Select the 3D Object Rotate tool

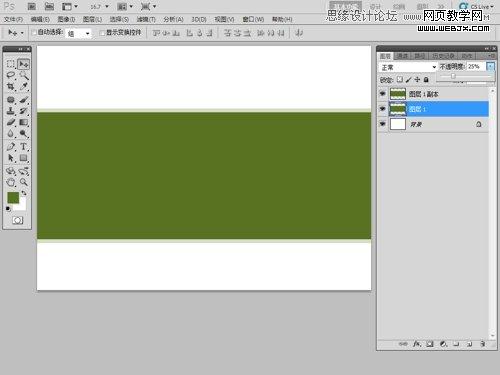click(x=11, y=171)
